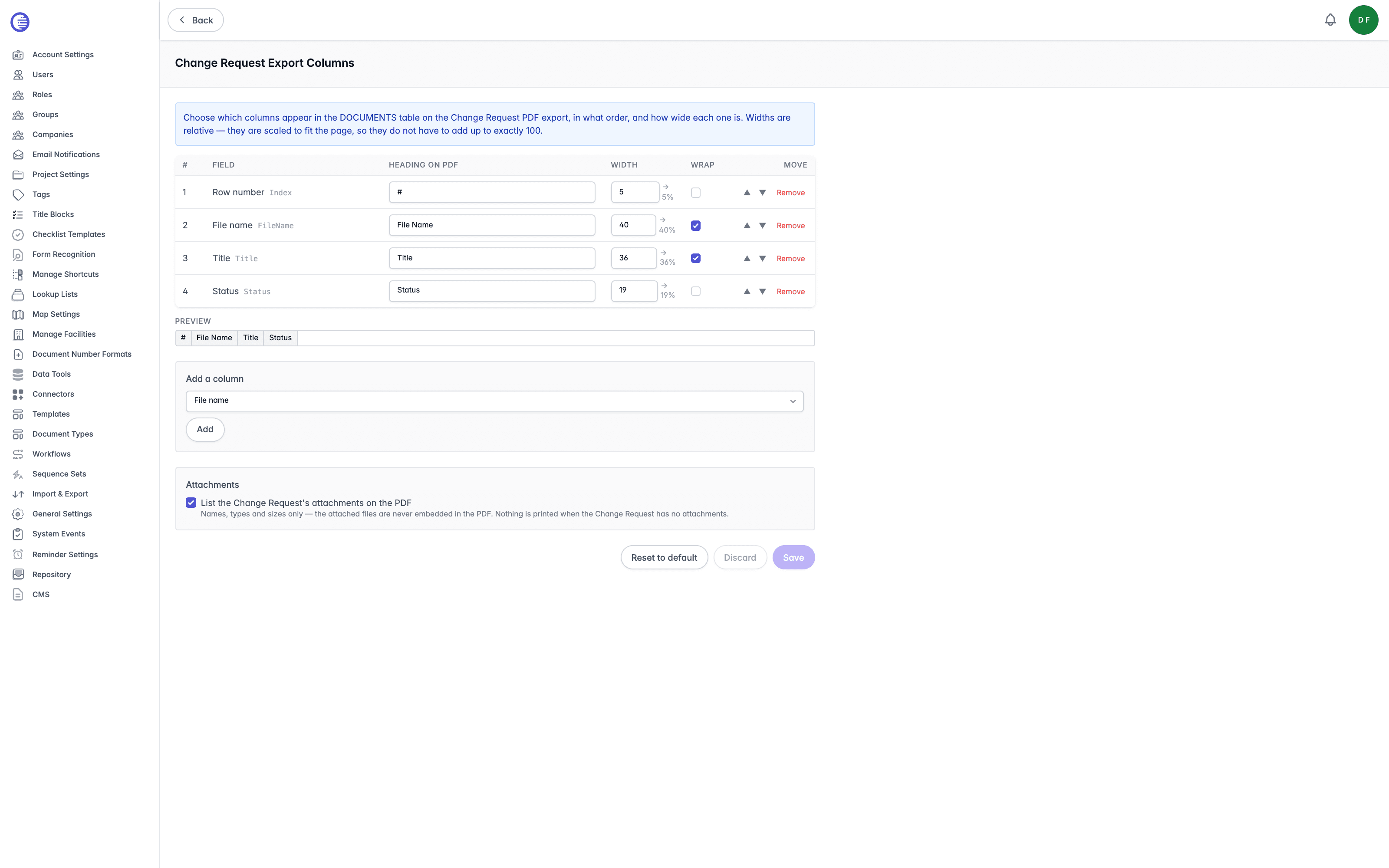Click the width field showing 19

coord(634,291)
